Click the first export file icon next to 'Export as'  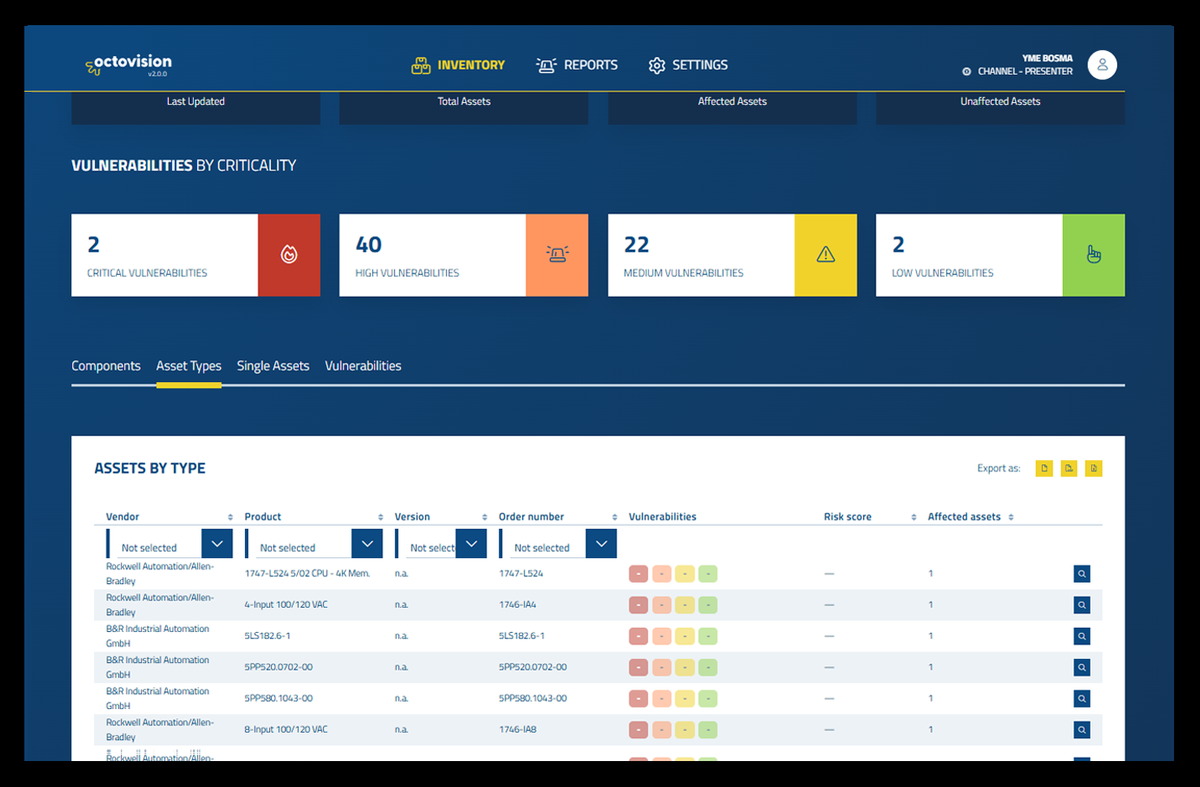pyautogui.click(x=1043, y=467)
